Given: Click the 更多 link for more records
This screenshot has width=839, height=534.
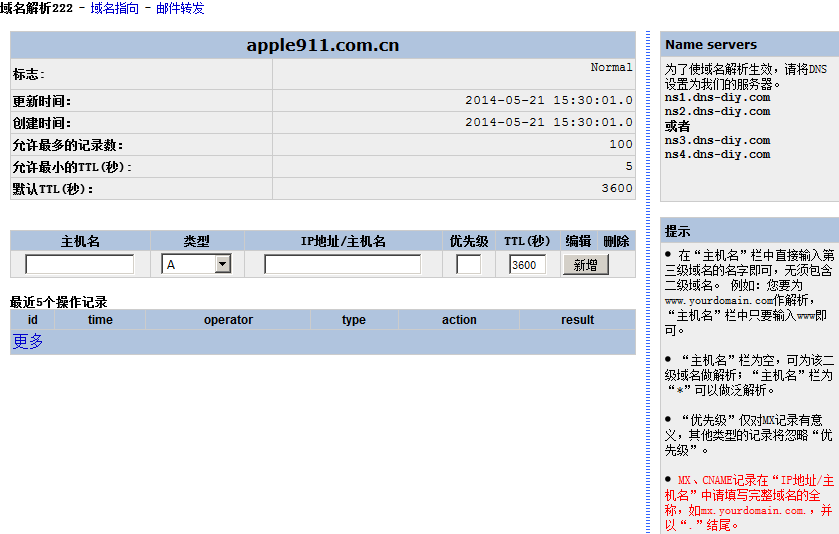Looking at the screenshot, I should (28, 341).
